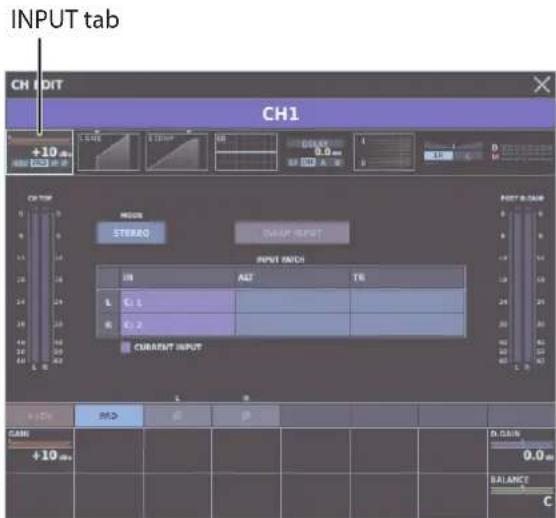Select the R row IN patch cell

coord(178,325)
